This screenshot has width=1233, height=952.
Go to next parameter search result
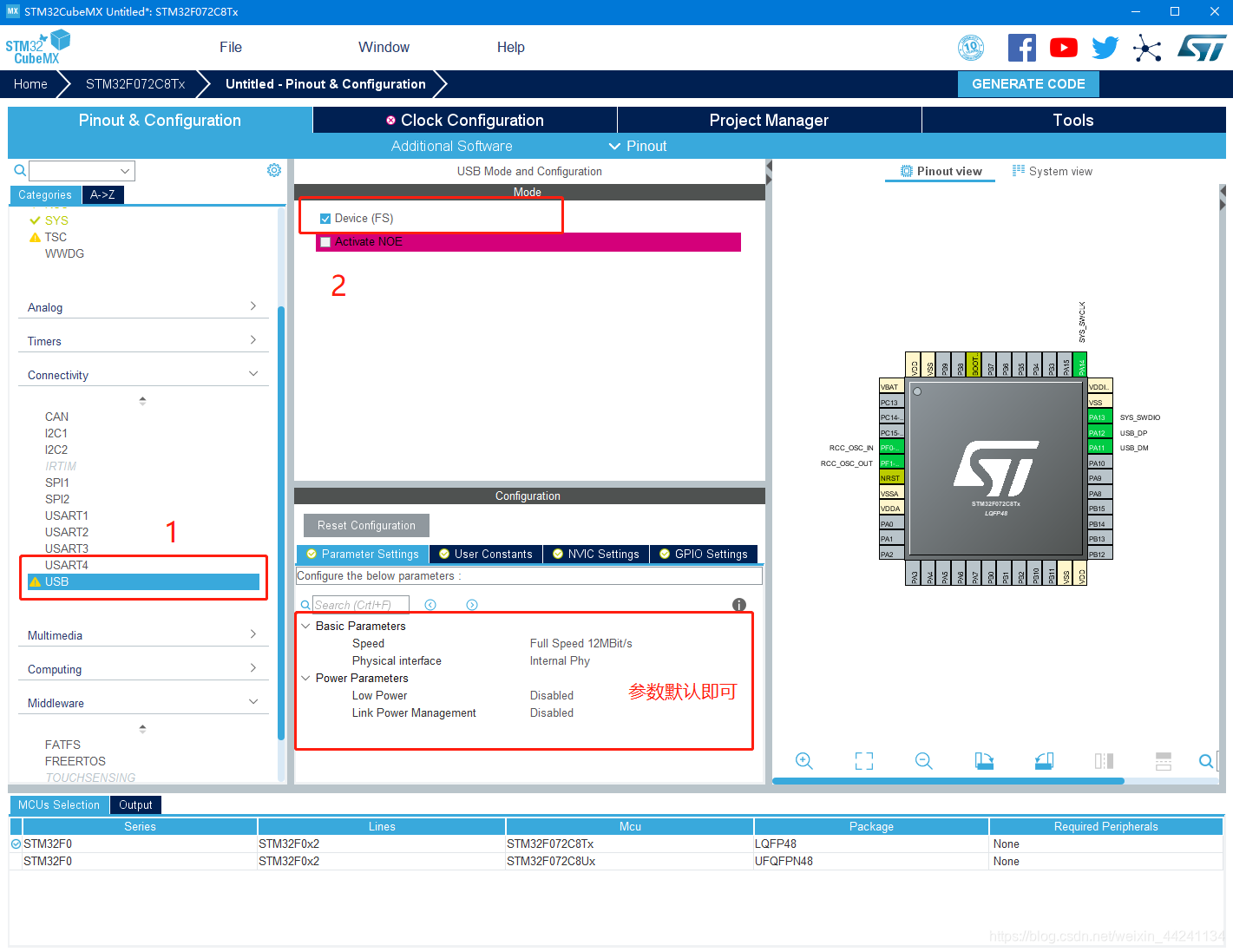point(472,605)
